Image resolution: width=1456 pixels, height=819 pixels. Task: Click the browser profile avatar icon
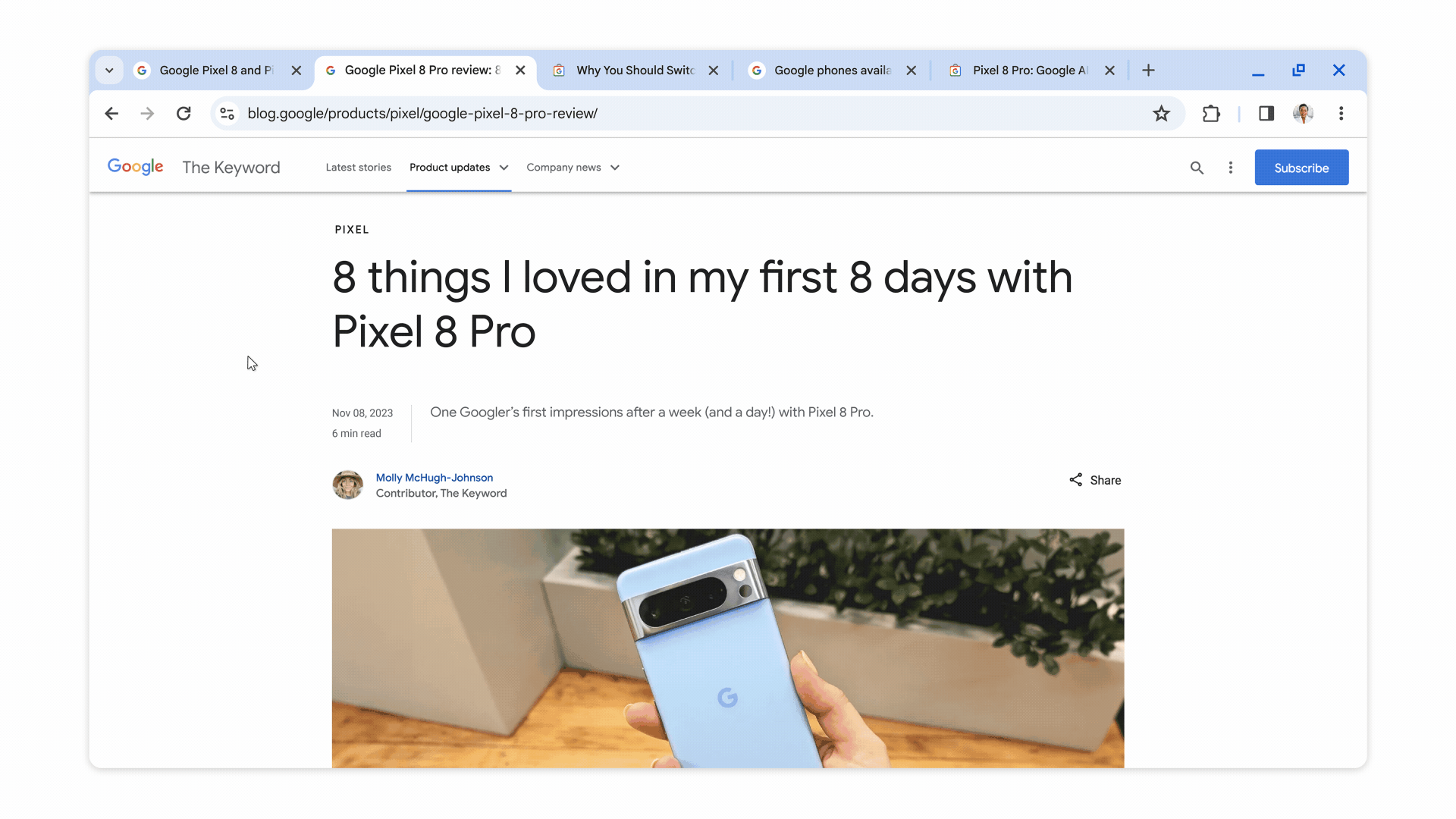1303,113
